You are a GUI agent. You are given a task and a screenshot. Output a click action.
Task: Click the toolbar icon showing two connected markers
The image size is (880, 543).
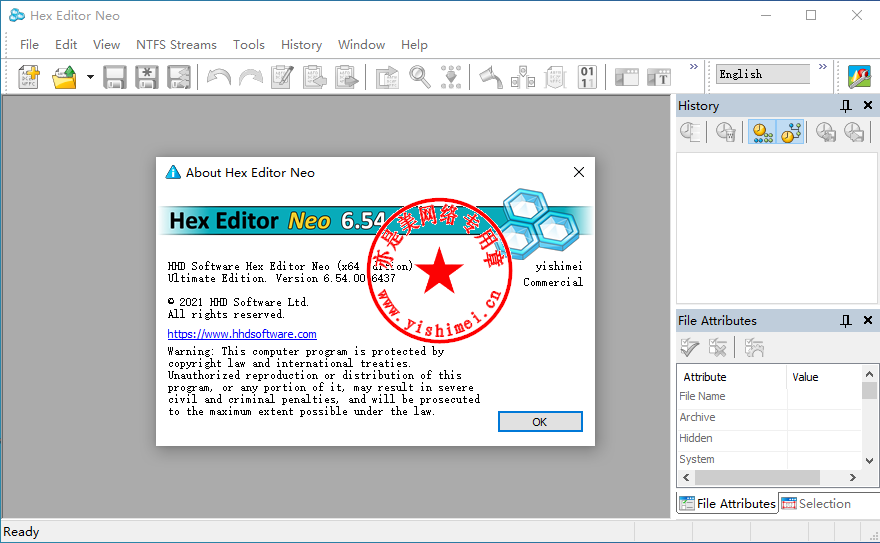coord(522,77)
